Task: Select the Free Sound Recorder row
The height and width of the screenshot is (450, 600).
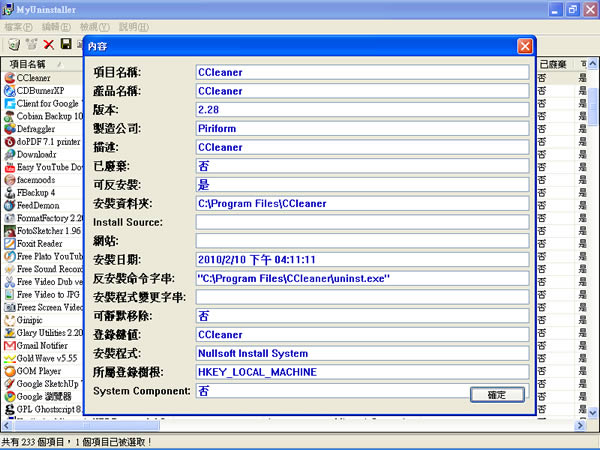Action: (x=42, y=269)
